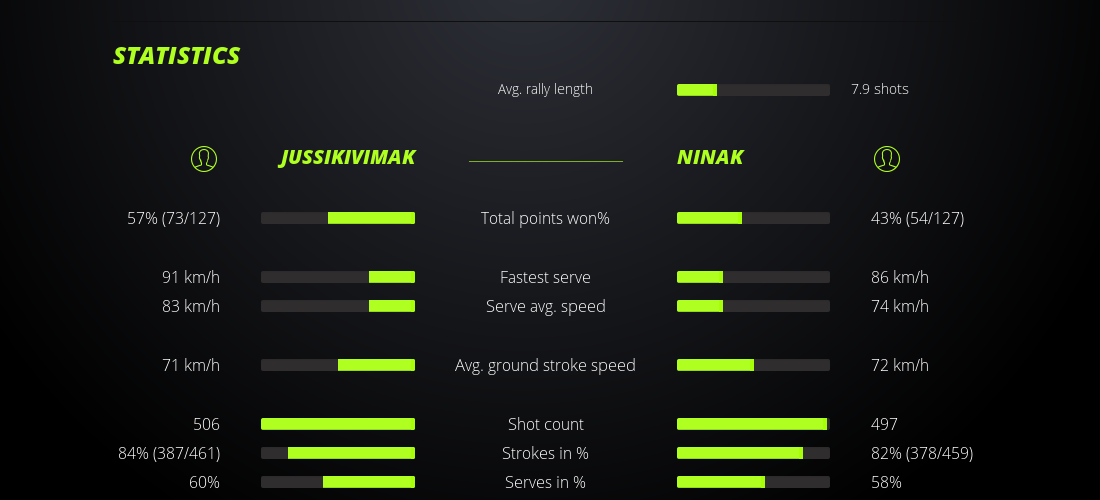Image resolution: width=1100 pixels, height=500 pixels.
Task: Click the Avg. rally length progress bar
Action: pyautogui.click(x=753, y=90)
